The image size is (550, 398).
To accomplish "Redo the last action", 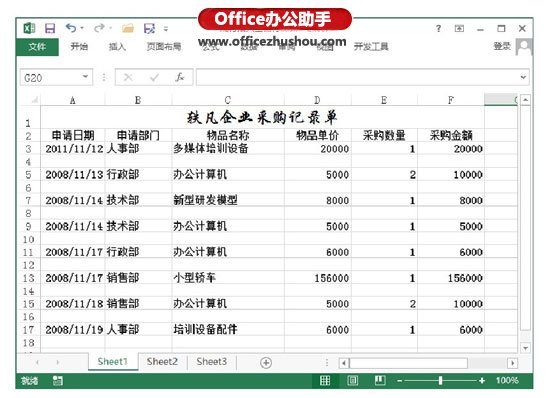I will coord(100,28).
